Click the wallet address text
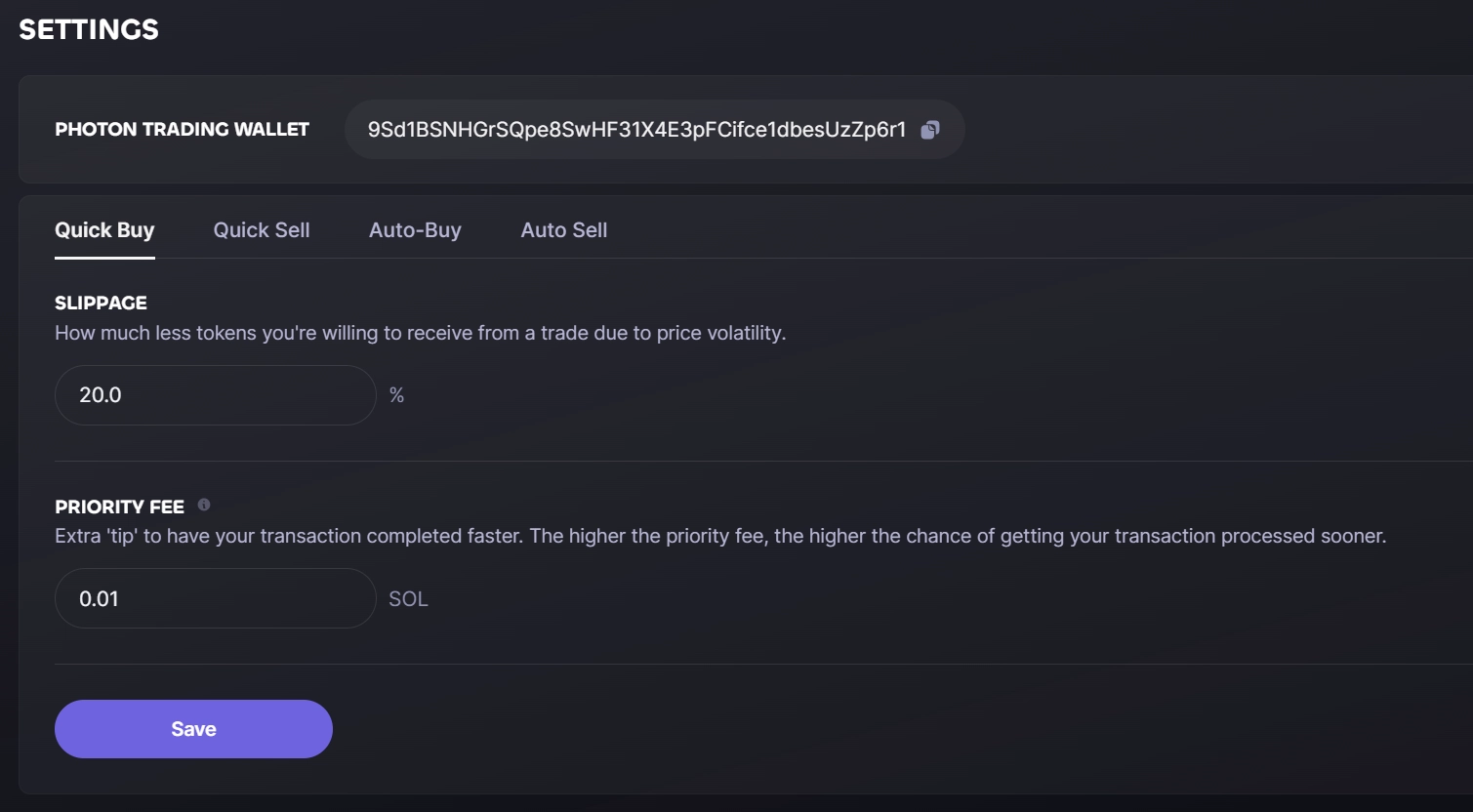The image size is (1473, 812). click(x=636, y=130)
